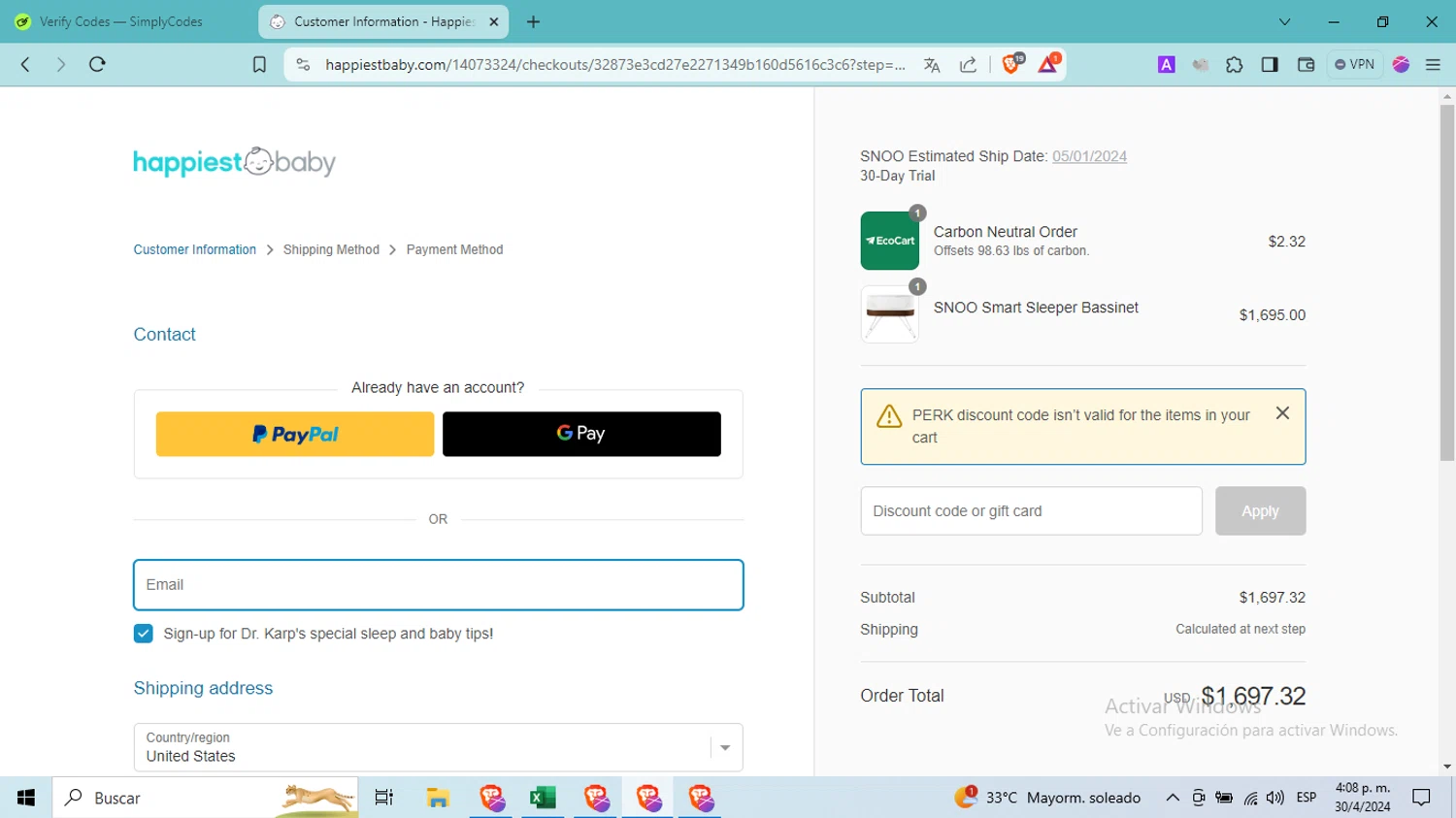1456x818 pixels.
Task: Open Excel from the taskbar
Action: (x=543, y=798)
